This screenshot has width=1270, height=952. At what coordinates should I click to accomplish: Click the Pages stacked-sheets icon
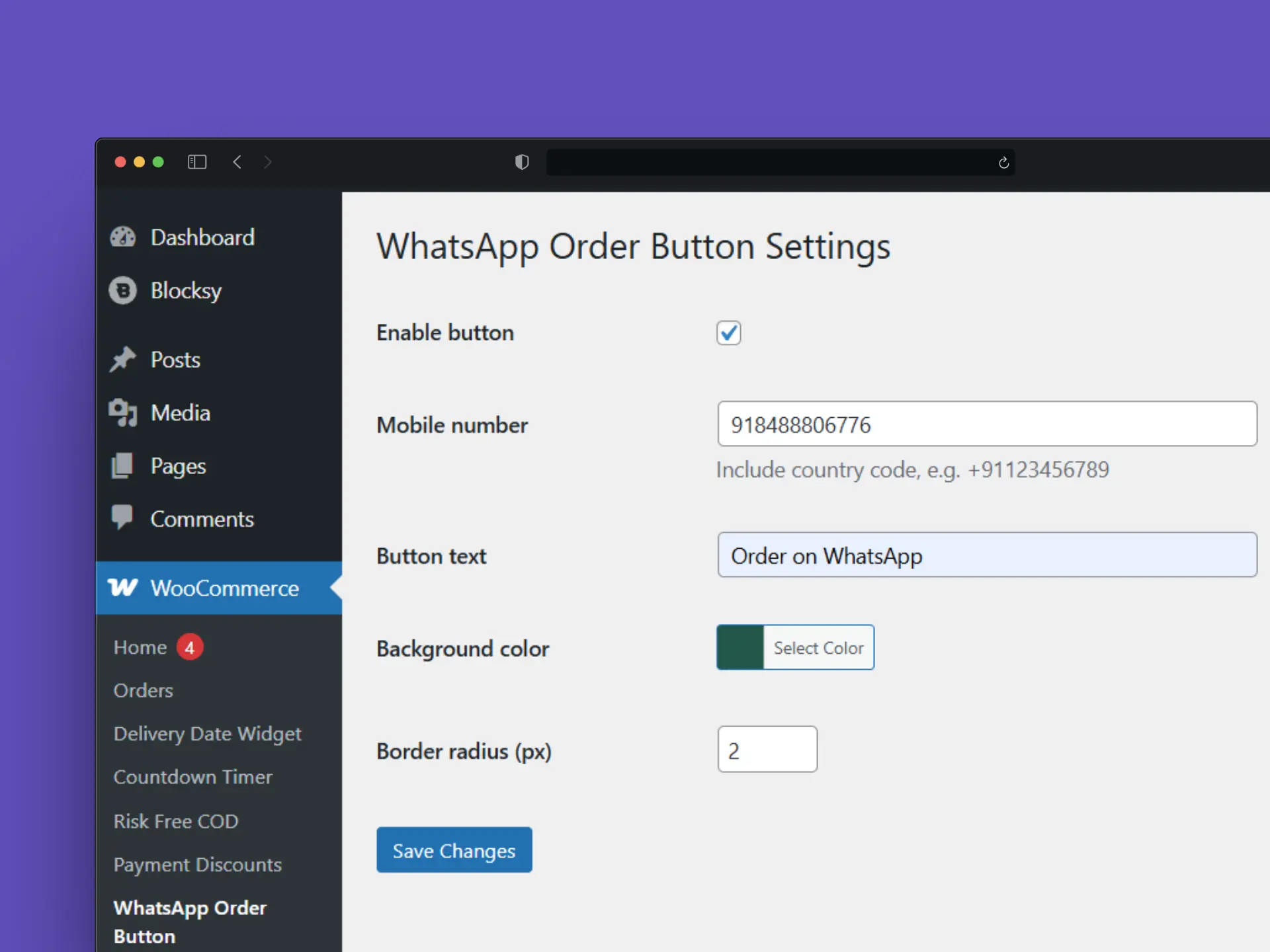tap(123, 465)
